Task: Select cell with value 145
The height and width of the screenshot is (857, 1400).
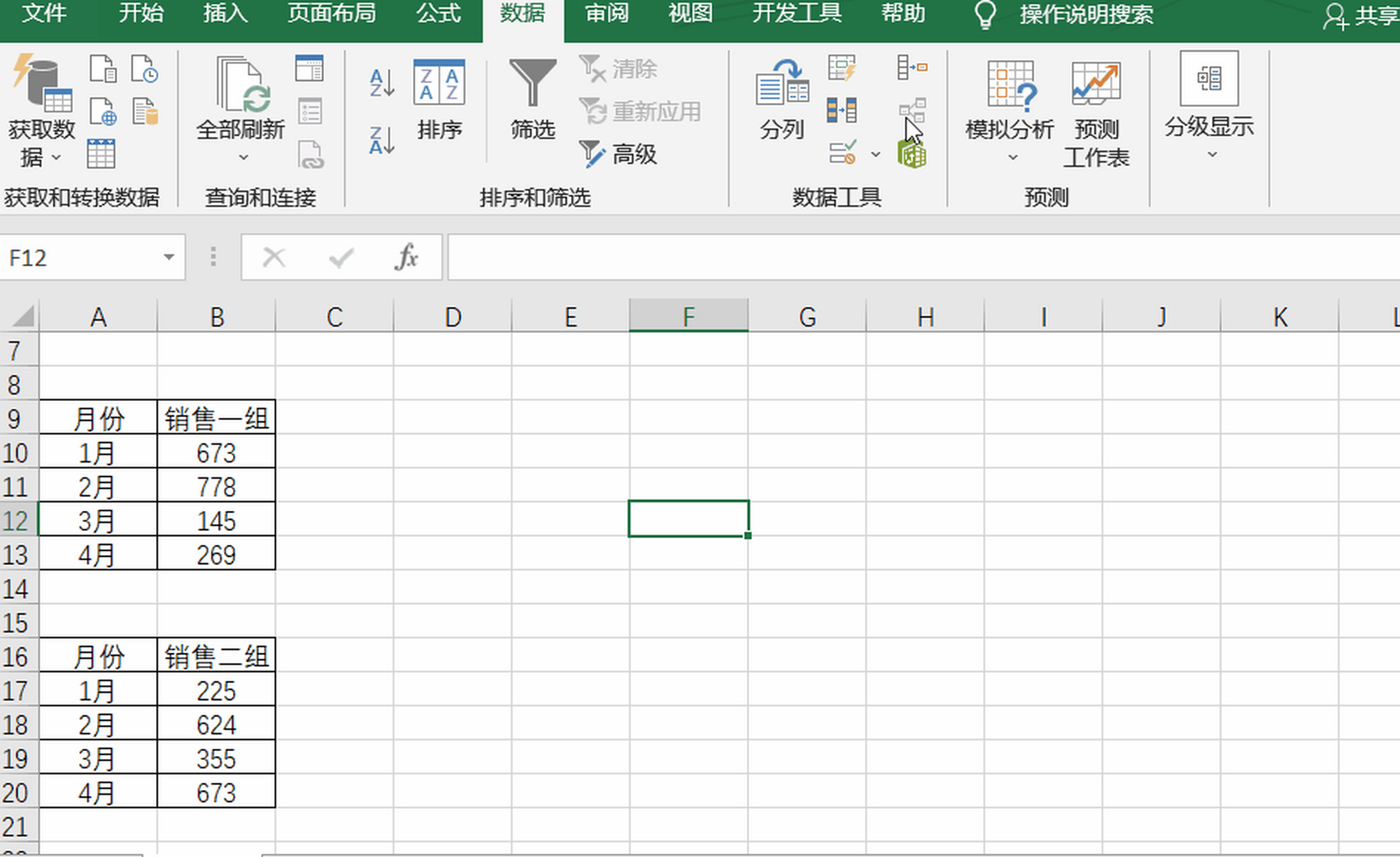Action: (x=216, y=521)
